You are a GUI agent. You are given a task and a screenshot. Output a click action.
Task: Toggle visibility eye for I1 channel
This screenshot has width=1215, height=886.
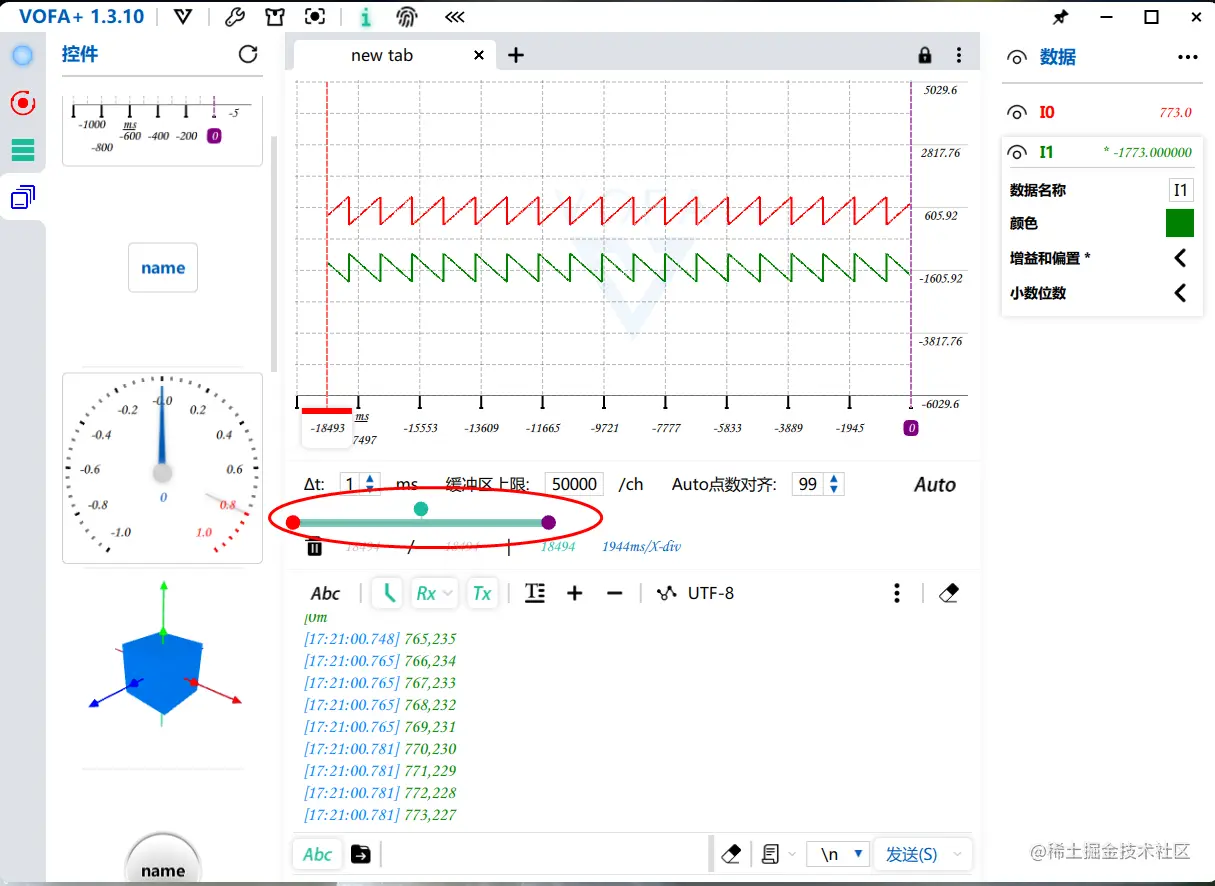1017,152
